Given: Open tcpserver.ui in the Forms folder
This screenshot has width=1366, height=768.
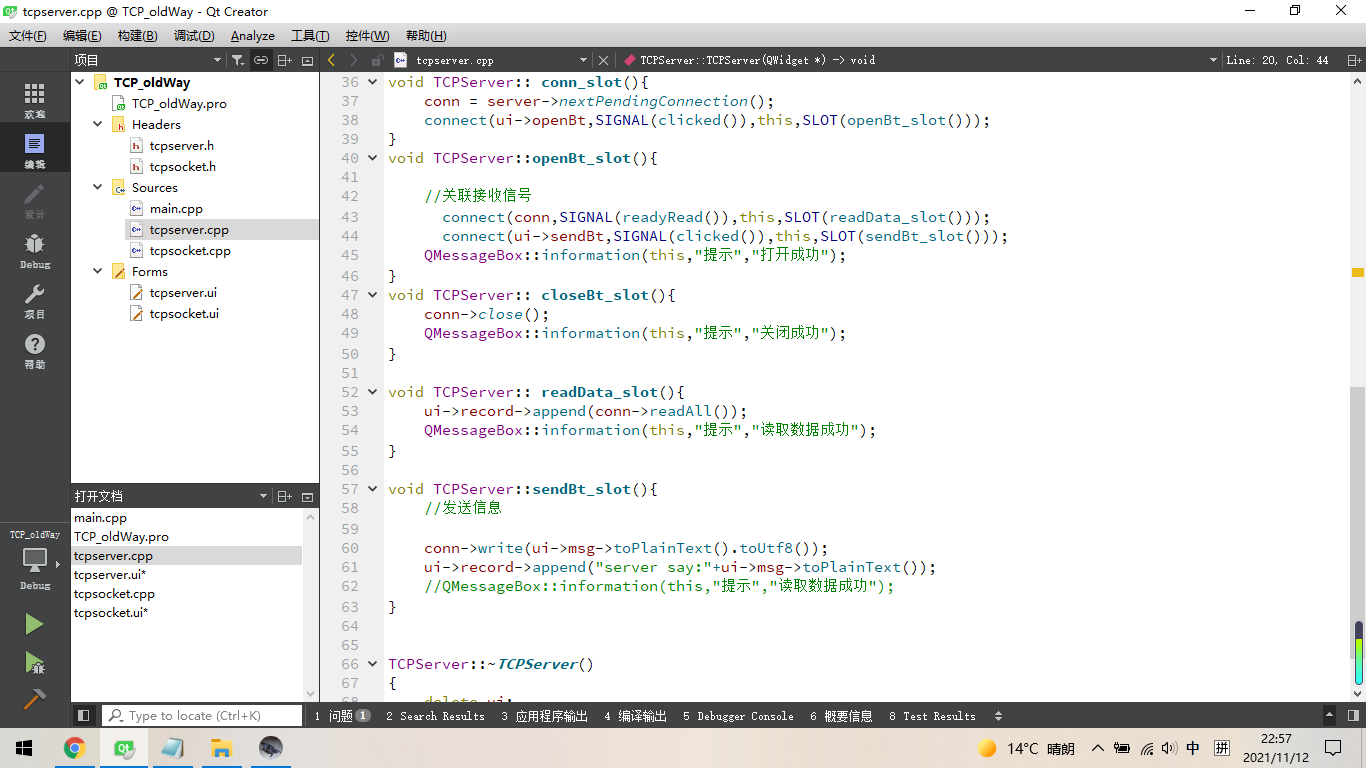Looking at the screenshot, I should [183, 292].
